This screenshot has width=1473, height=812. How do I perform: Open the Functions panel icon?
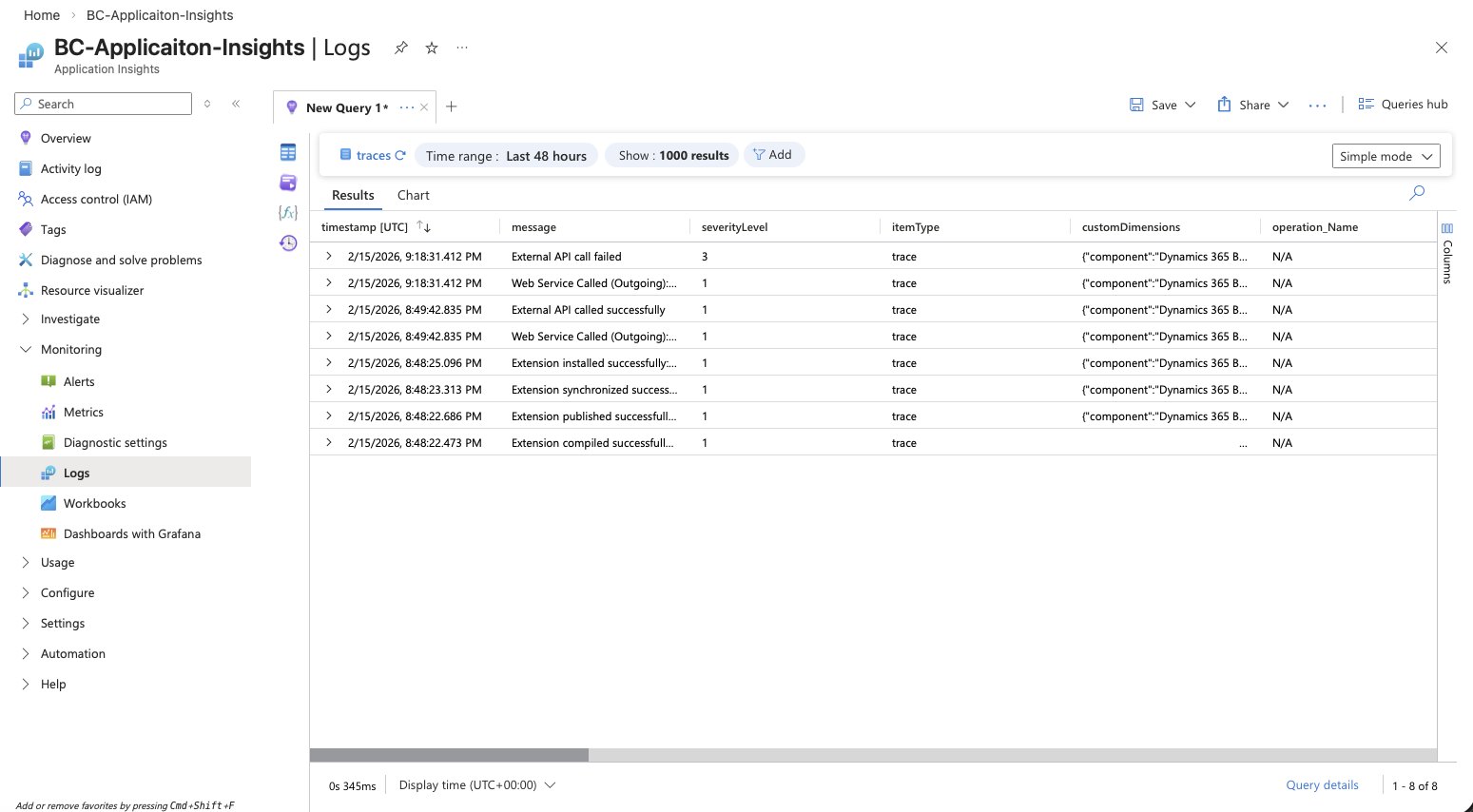[288, 213]
